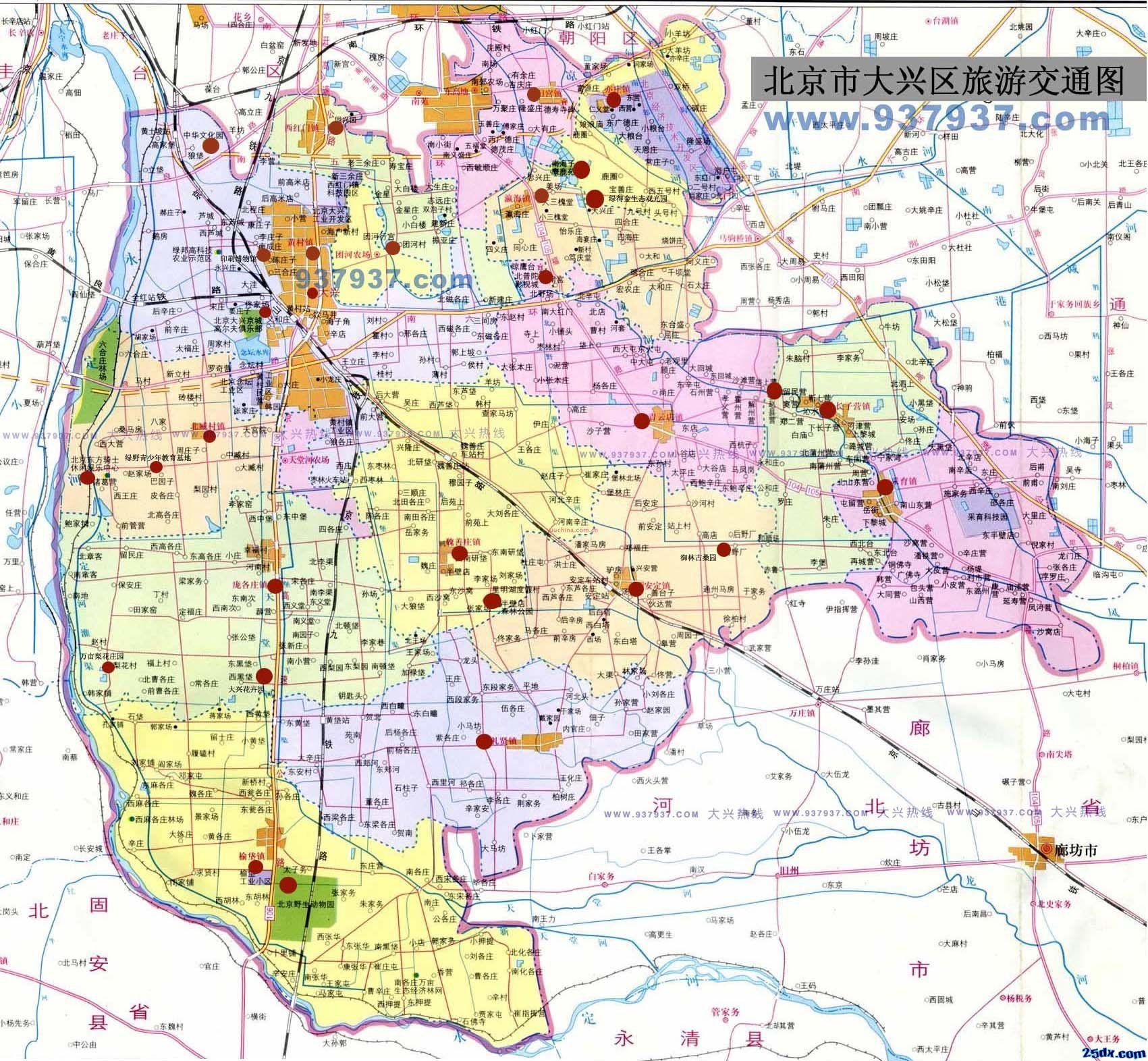Click the red dot at 青云店镇
Image resolution: width=1148 pixels, height=1061 pixels.
(x=642, y=420)
